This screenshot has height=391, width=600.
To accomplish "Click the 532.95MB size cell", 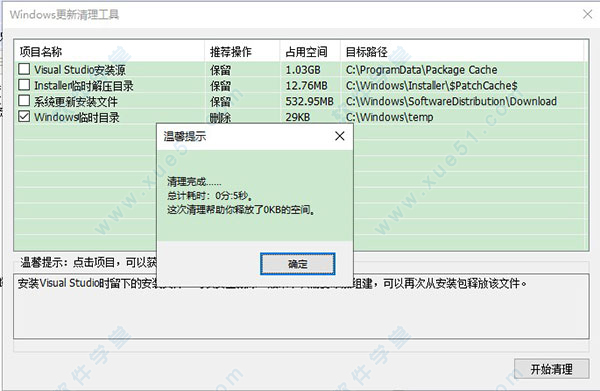I will pos(310,101).
